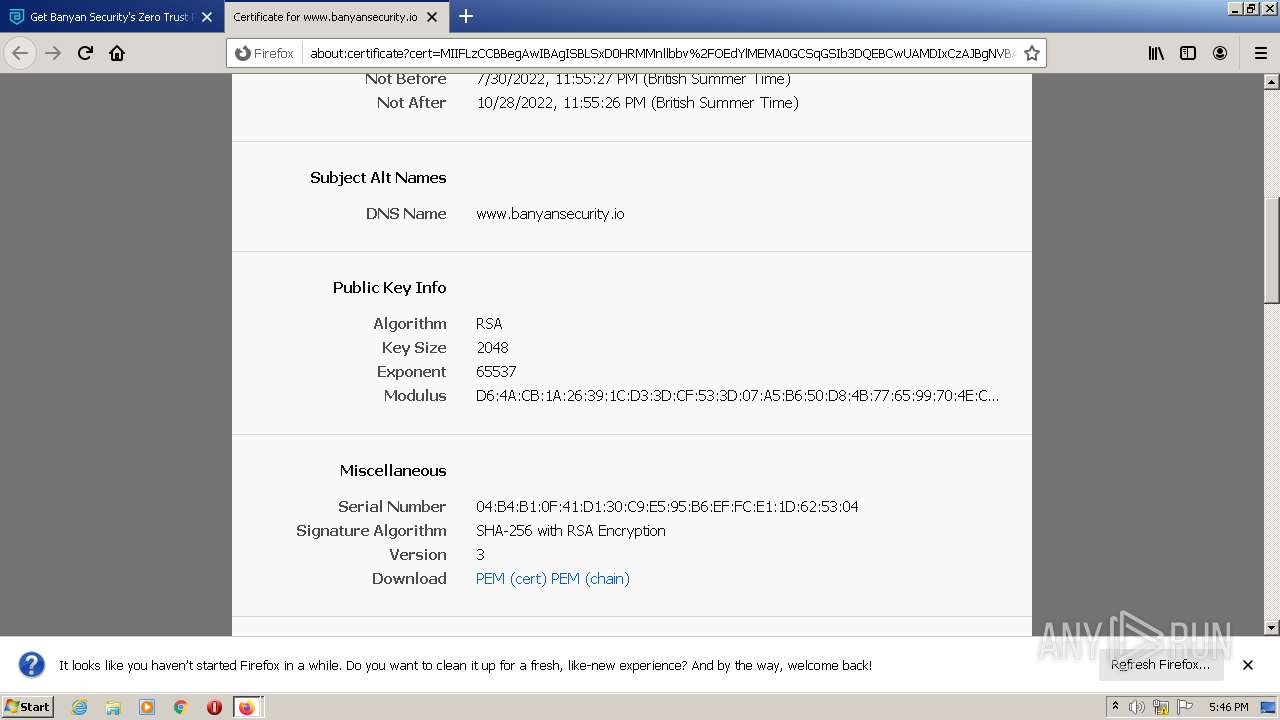This screenshot has height=720, width=1280.
Task: Reload the current page
Action: click(85, 53)
